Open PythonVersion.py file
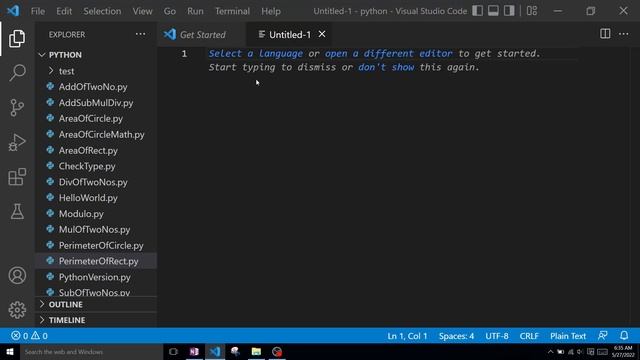This screenshot has height=360, width=640. pos(96,277)
